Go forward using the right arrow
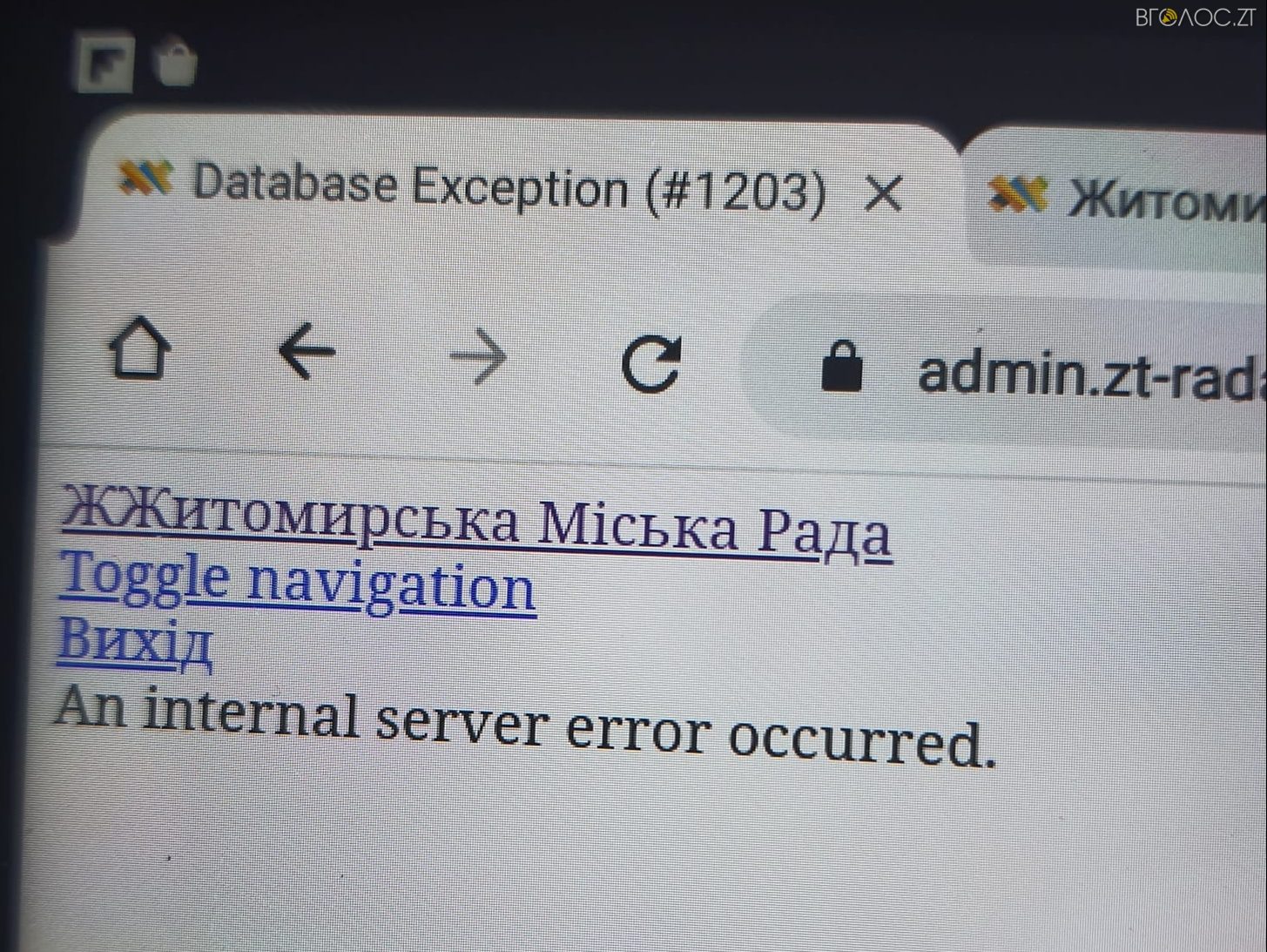 point(478,356)
